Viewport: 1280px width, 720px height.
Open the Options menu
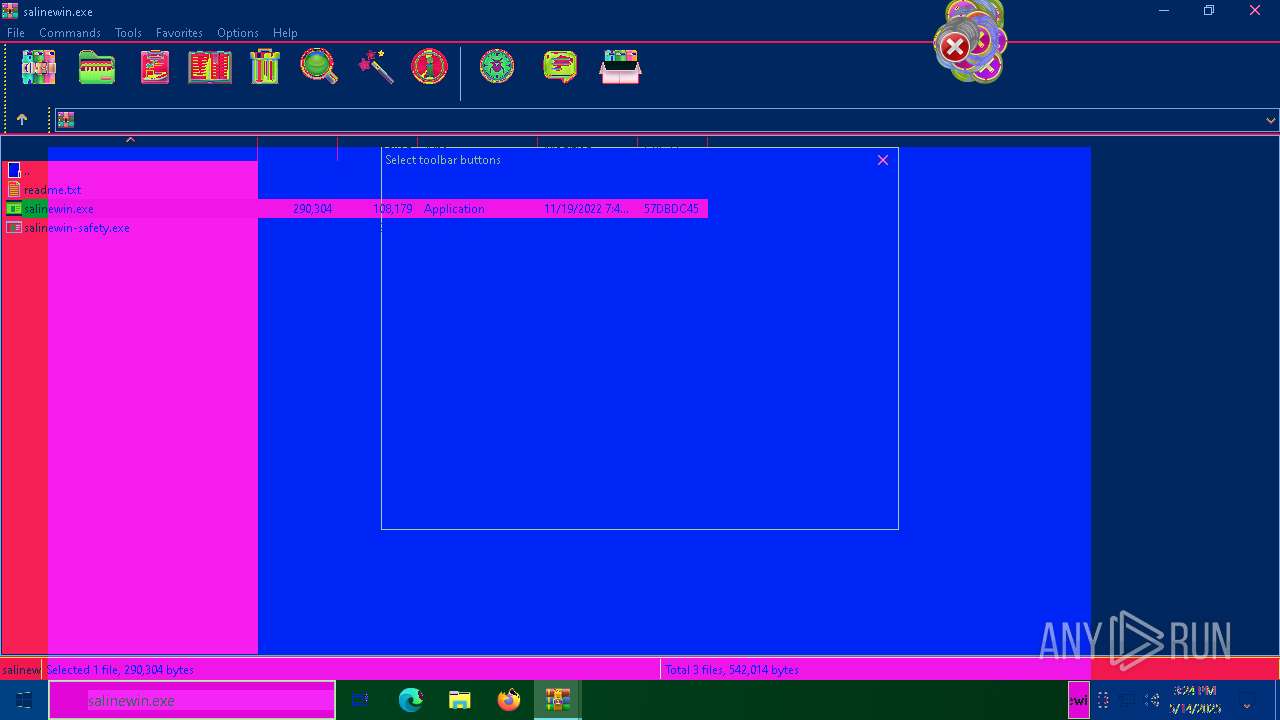pyautogui.click(x=238, y=33)
